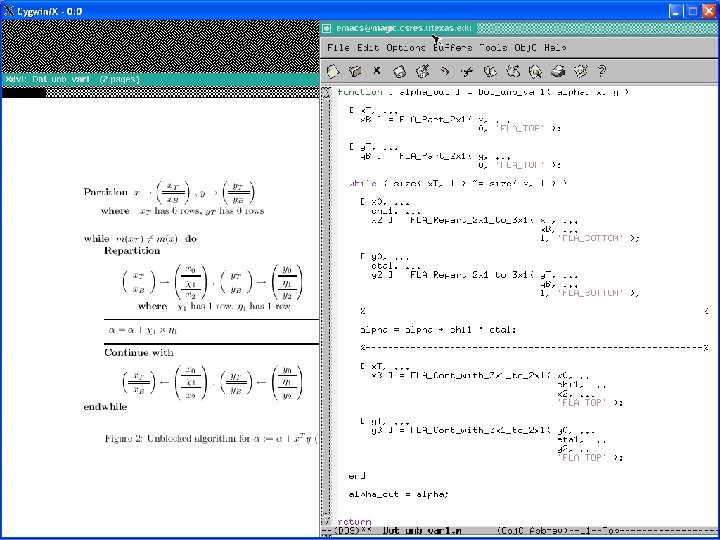Image resolution: width=720 pixels, height=540 pixels.
Task: Click the 'Figure 2: Unblocked algorithm' caption
Action: pos(210,439)
